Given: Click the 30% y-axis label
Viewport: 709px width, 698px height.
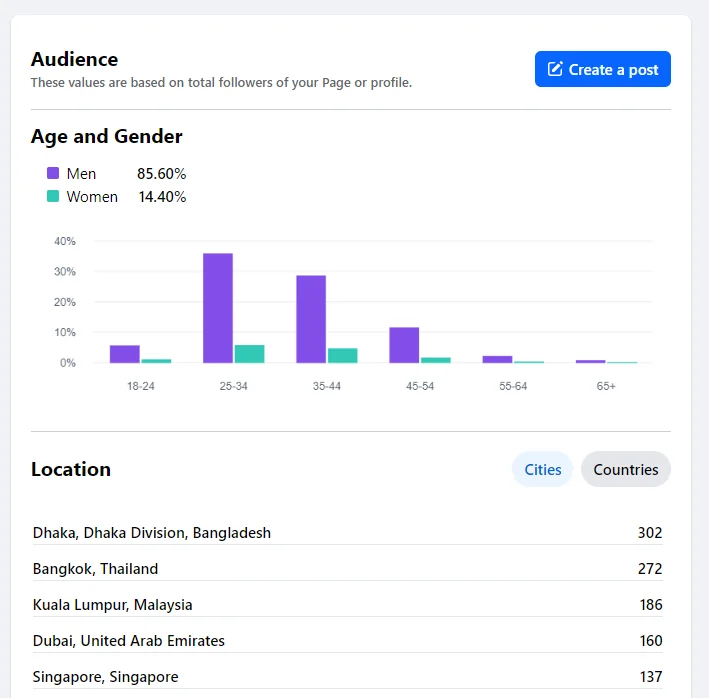Looking at the screenshot, I should click(x=65, y=271).
